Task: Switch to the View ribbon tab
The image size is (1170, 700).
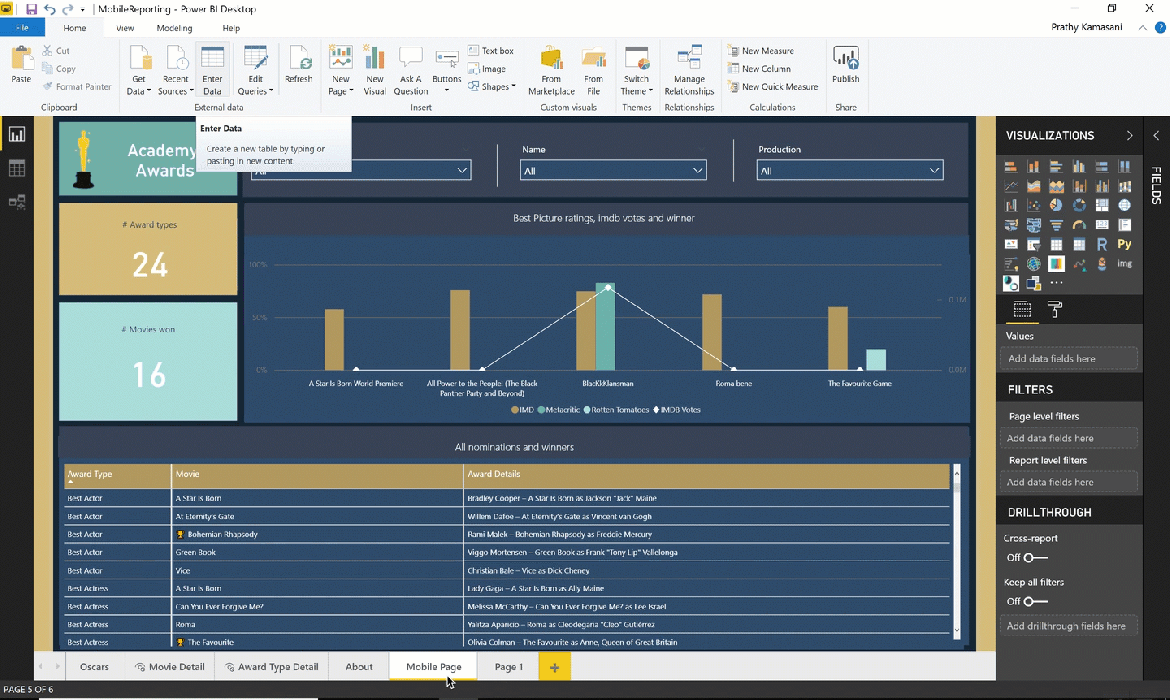Action: click(125, 28)
